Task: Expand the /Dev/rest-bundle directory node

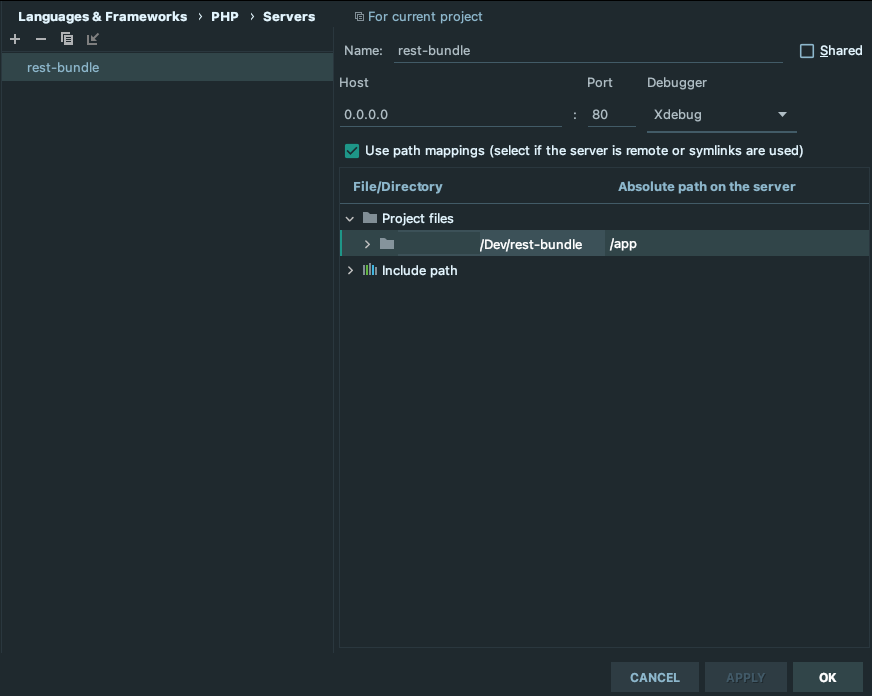Action: pos(367,244)
